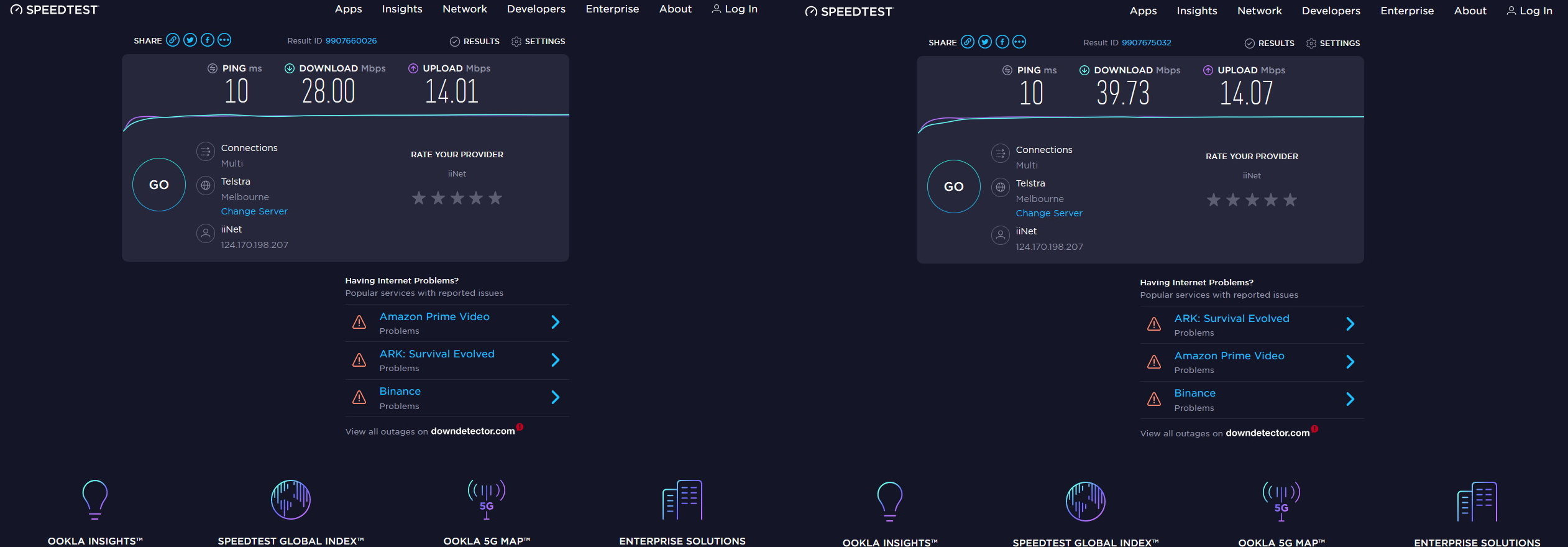The width and height of the screenshot is (1568, 547).
Task: Start test with GO button in right window
Action: click(954, 186)
